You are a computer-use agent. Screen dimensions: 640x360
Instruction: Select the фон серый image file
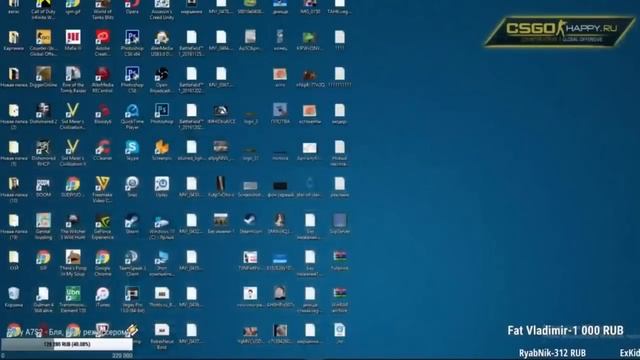tap(280, 188)
